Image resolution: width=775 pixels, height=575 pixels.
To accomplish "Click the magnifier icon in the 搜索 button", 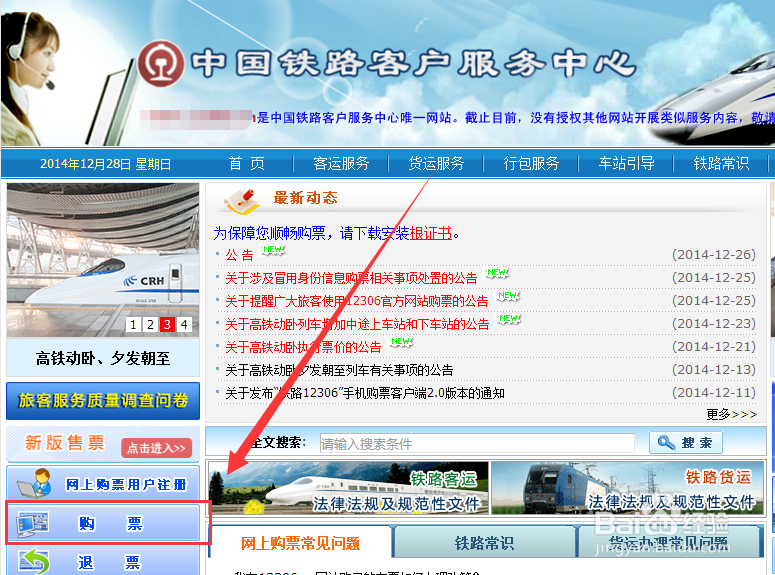I will coord(666,442).
